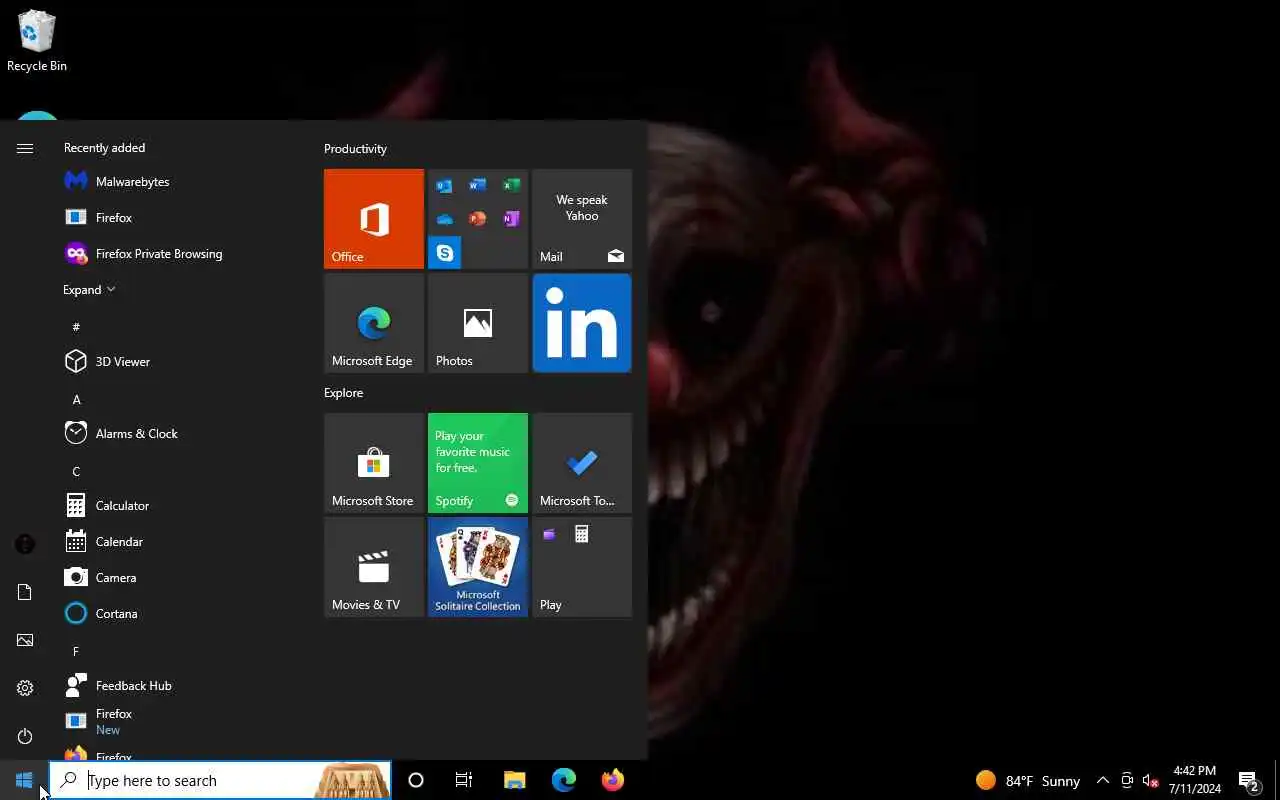Click the taskbar search box
Screen dimensions: 1280x800
click(220, 780)
